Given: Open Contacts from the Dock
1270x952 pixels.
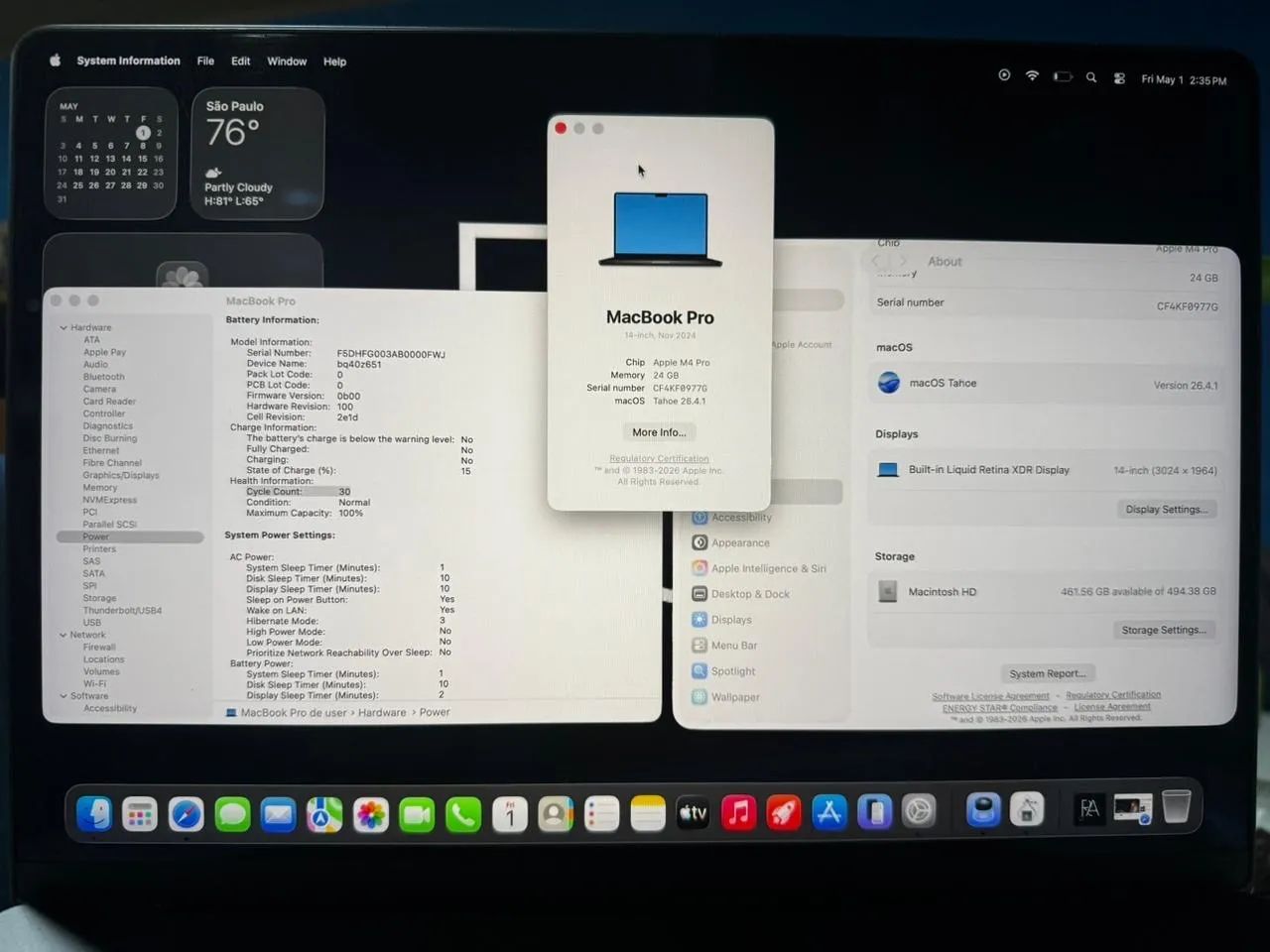Looking at the screenshot, I should click(x=556, y=814).
